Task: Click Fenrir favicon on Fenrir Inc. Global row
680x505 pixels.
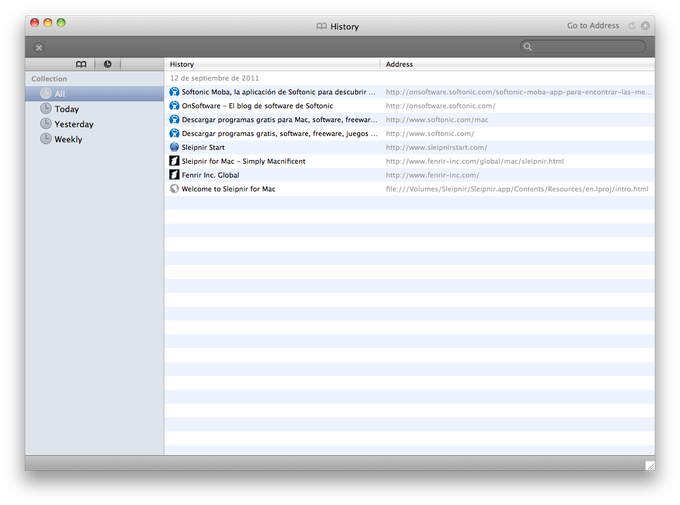Action: [x=174, y=175]
